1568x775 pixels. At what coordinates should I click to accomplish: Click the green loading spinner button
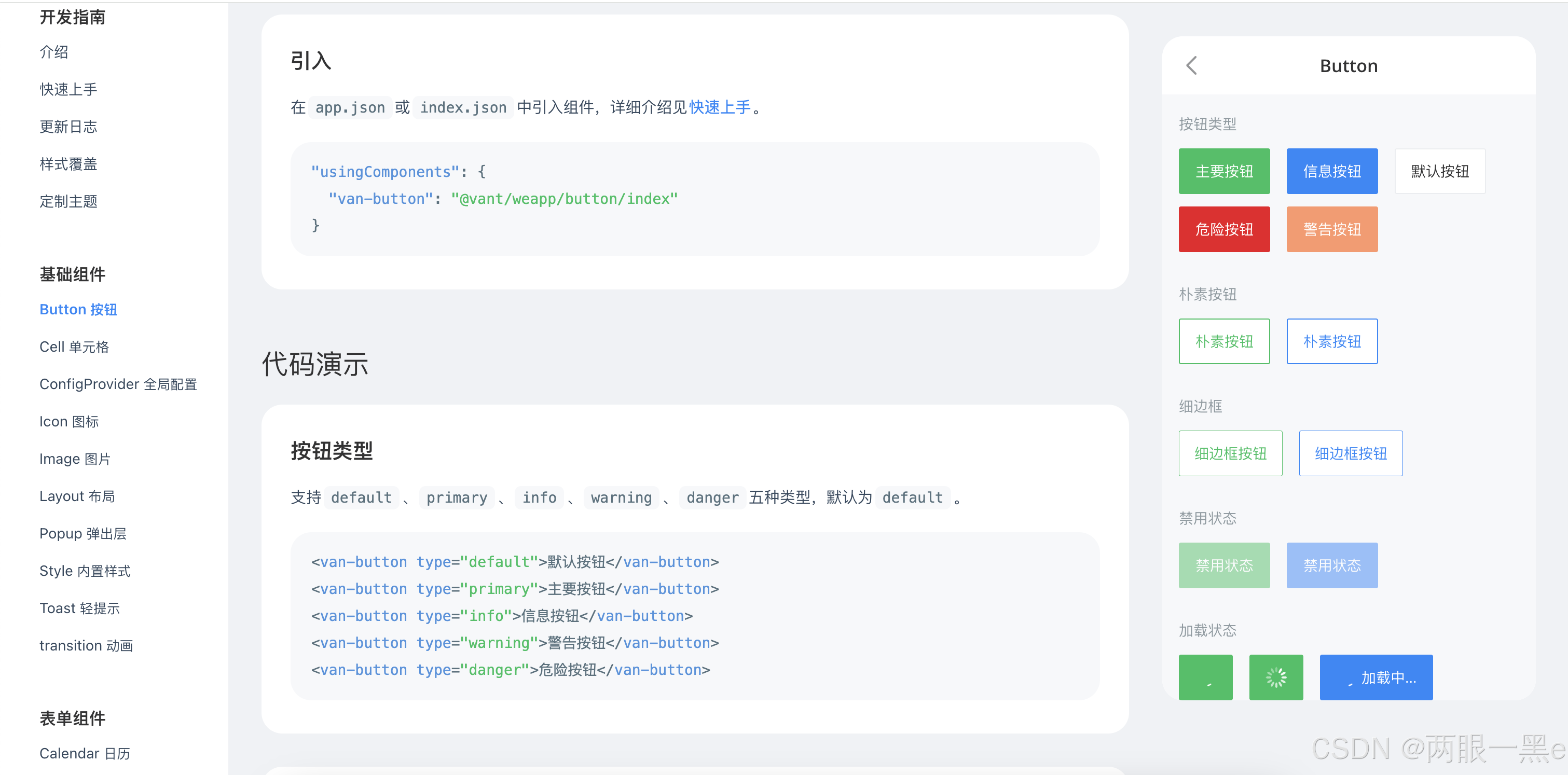click(x=1275, y=676)
